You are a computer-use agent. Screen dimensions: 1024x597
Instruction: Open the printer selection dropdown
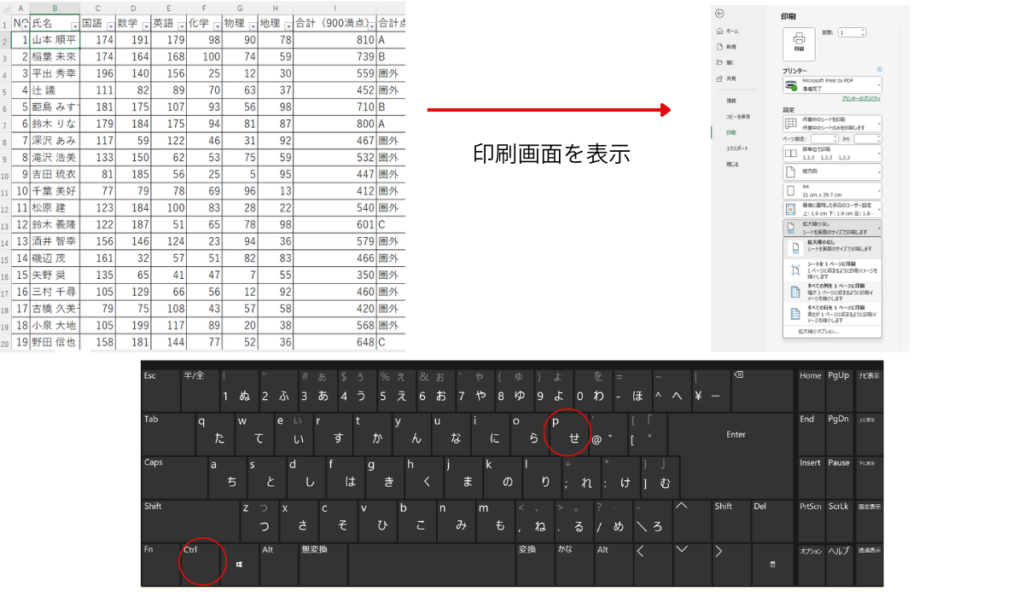click(832, 86)
